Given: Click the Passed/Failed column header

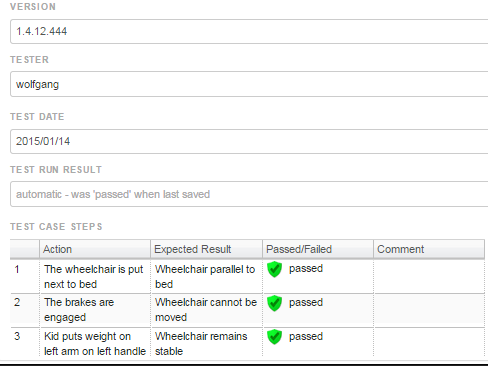Looking at the screenshot, I should (318, 249).
